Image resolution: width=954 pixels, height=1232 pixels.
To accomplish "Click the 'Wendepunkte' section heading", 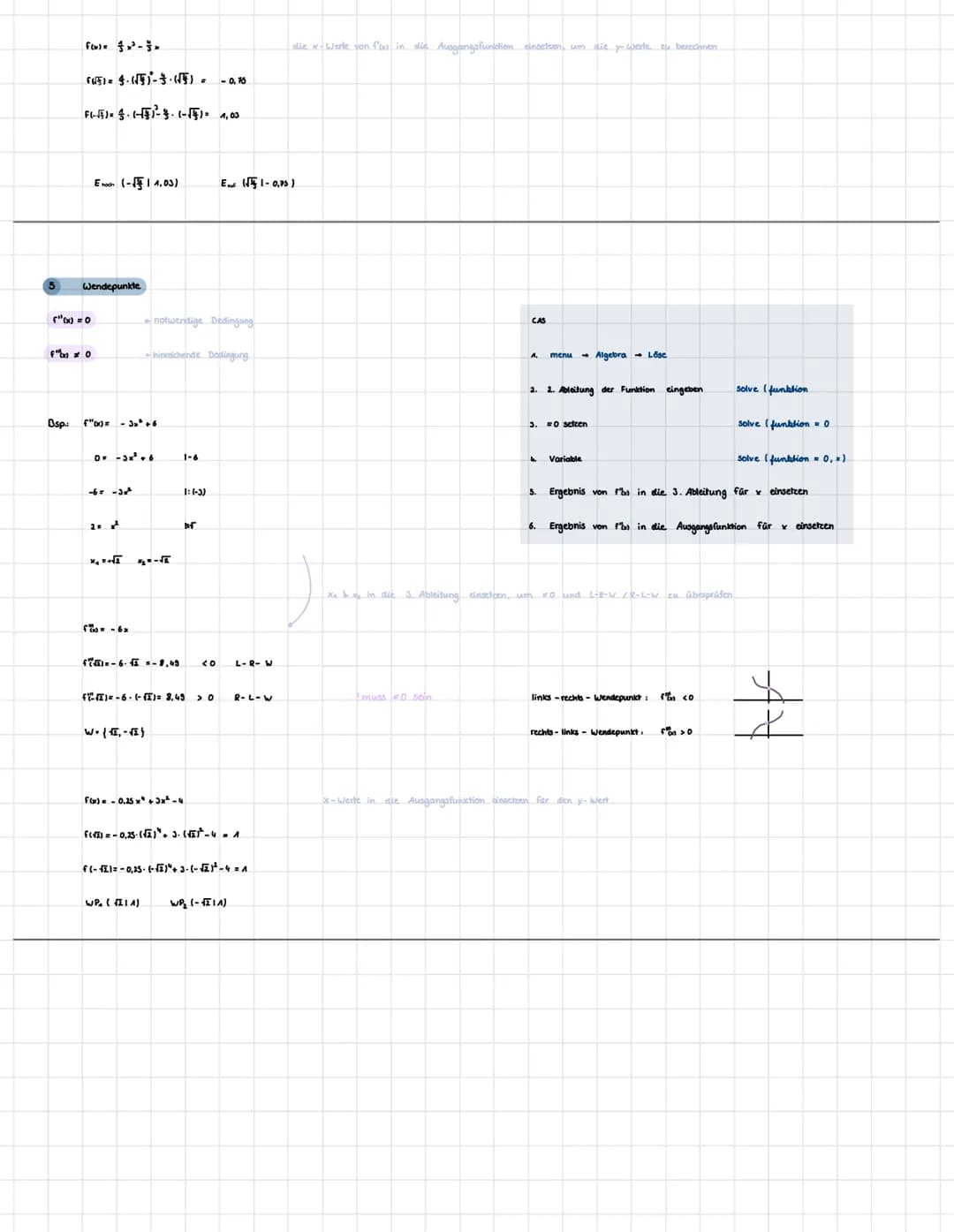I will pos(112,286).
